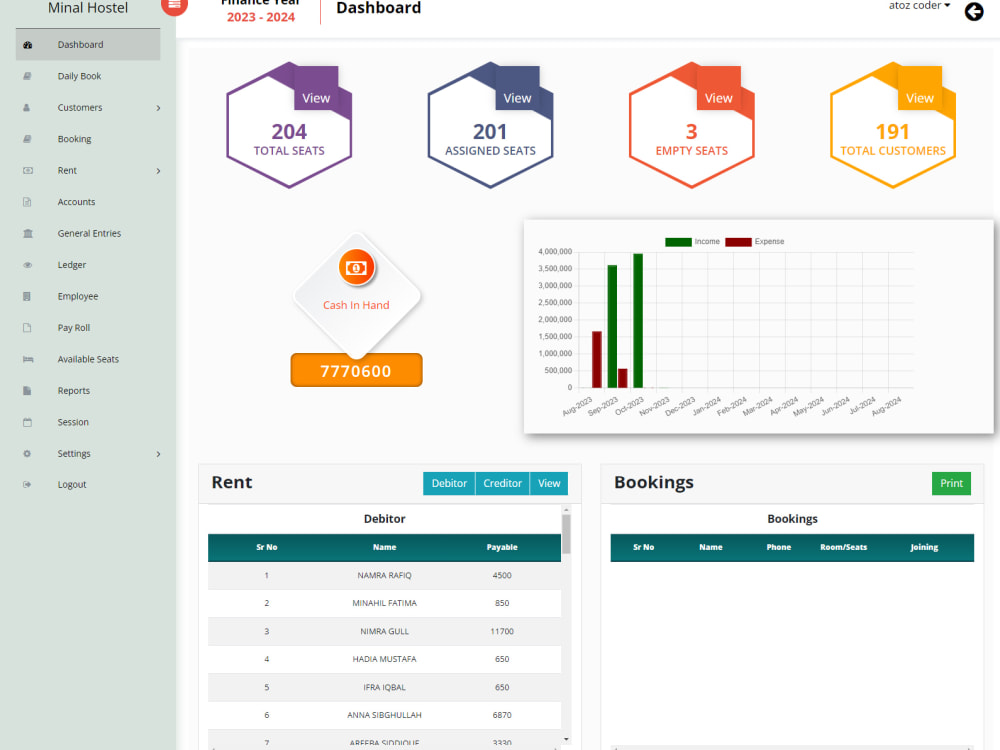View Total Customers details
1000x750 pixels.
[920, 98]
